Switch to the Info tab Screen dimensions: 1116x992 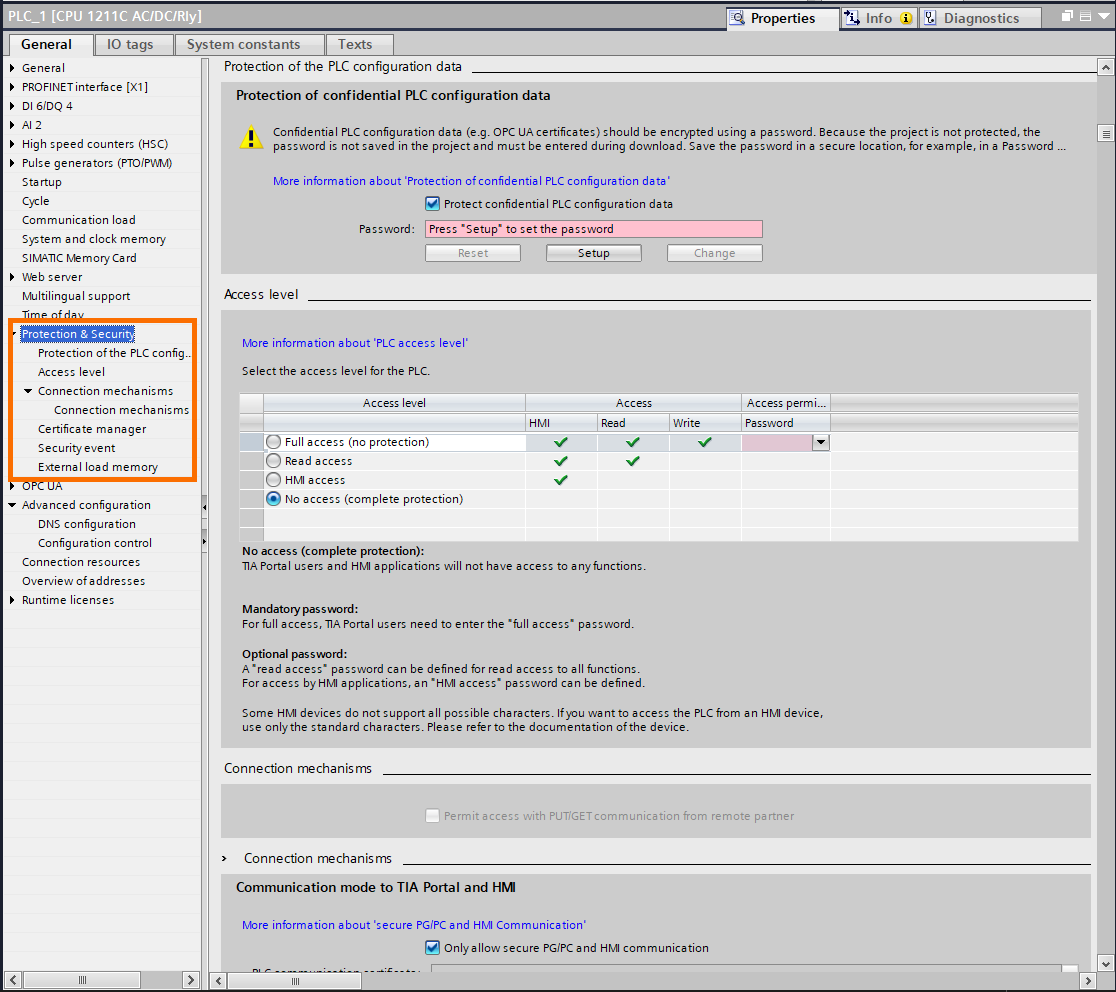click(879, 19)
